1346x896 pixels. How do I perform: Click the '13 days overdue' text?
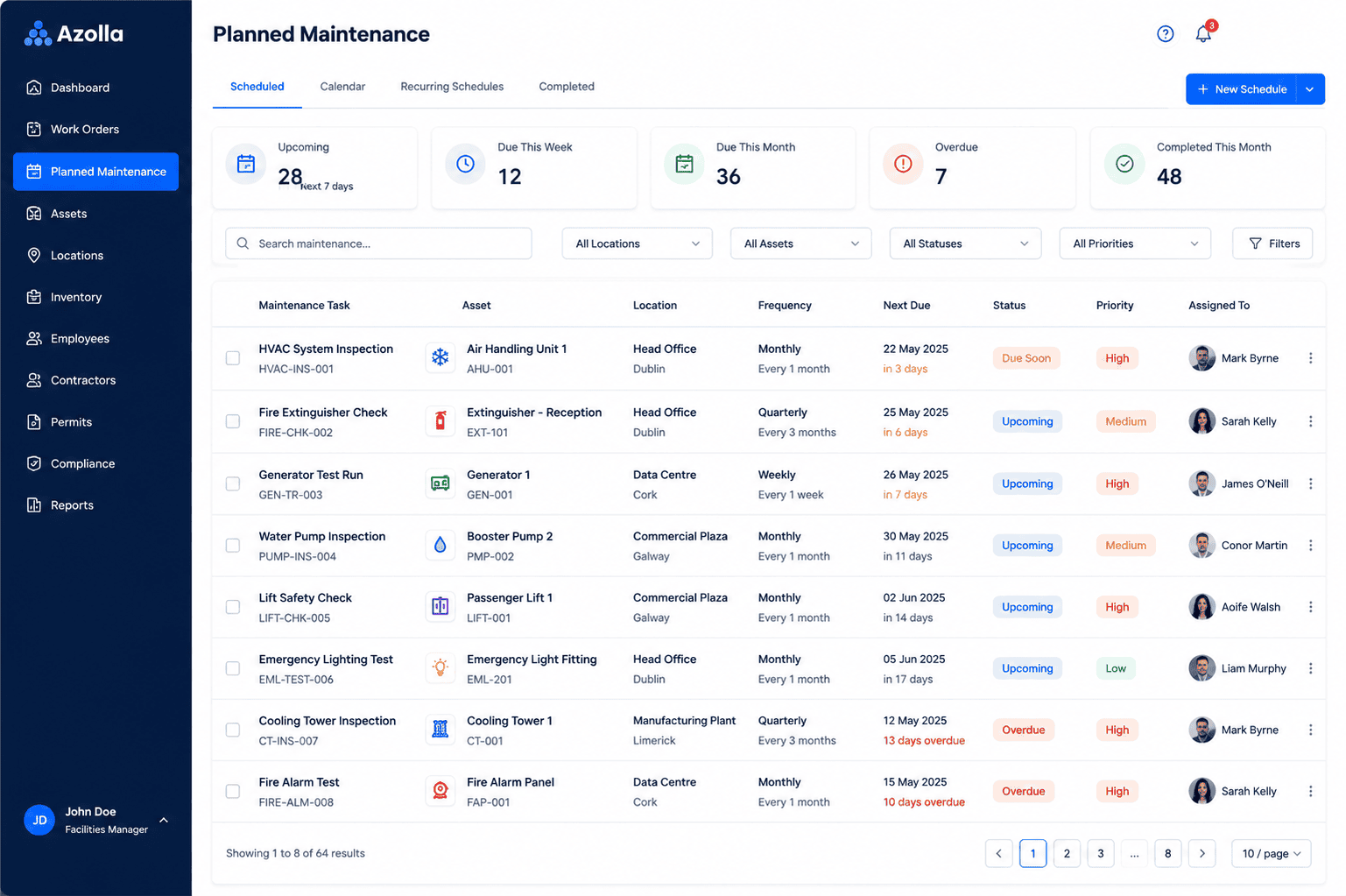click(924, 741)
